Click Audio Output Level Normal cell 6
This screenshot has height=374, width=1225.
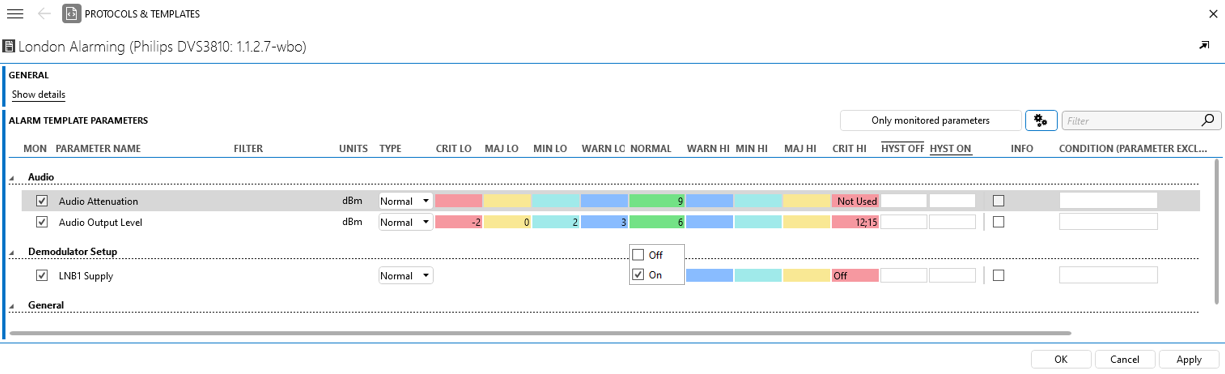pos(657,222)
